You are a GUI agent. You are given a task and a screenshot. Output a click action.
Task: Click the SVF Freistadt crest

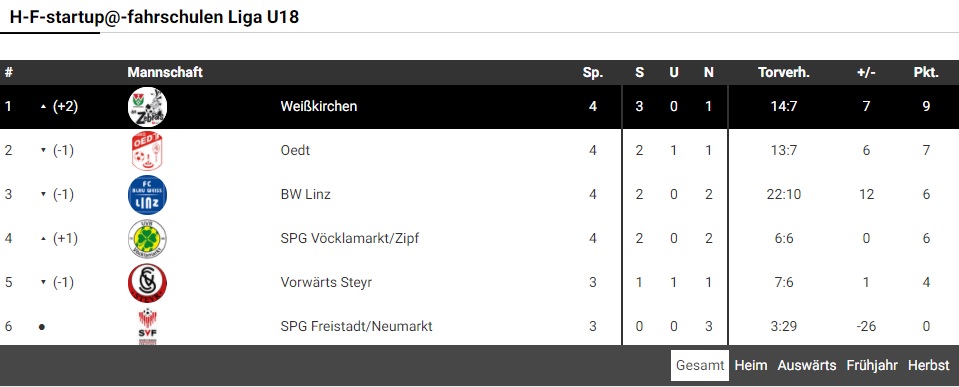pyautogui.click(x=147, y=326)
